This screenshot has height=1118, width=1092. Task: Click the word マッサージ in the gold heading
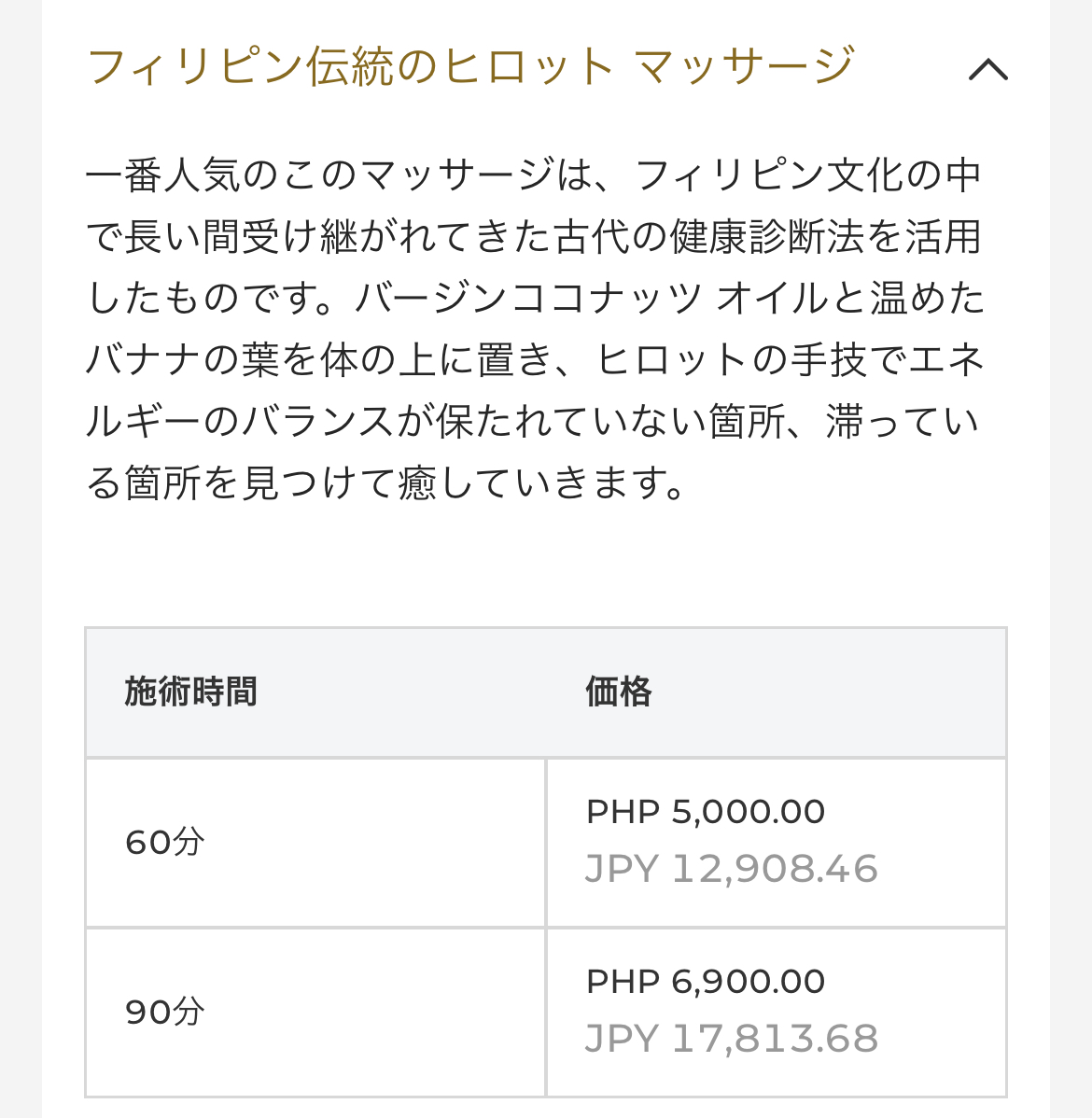pos(744,66)
